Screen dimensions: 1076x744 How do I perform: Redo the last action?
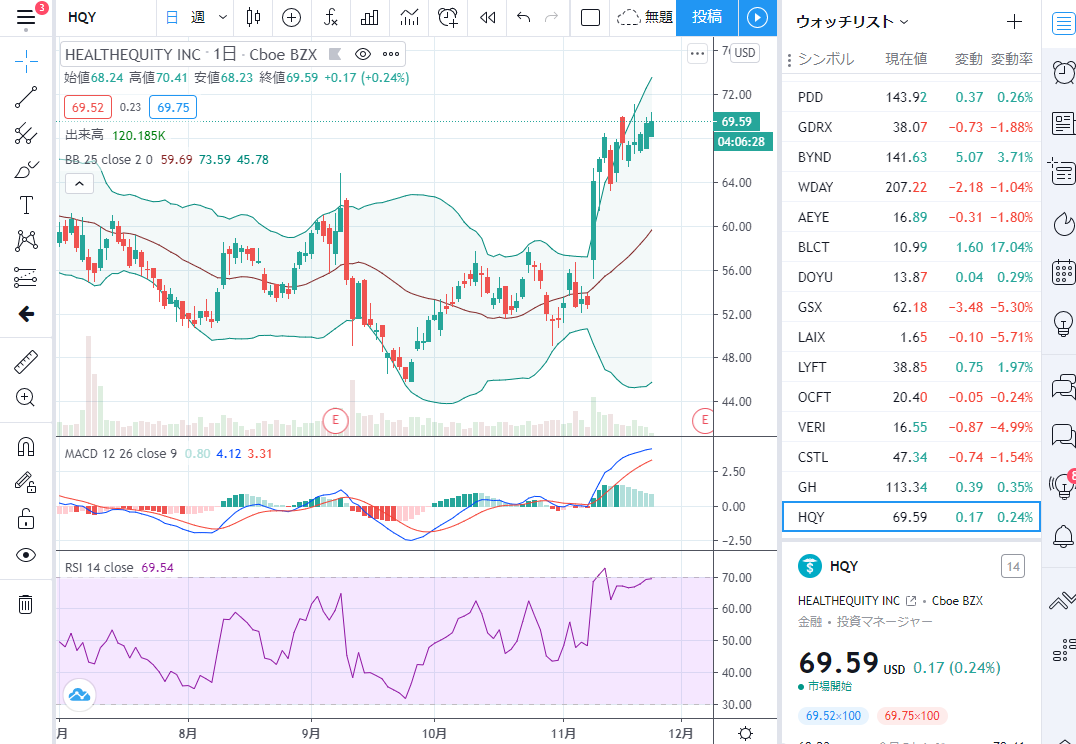pos(551,18)
